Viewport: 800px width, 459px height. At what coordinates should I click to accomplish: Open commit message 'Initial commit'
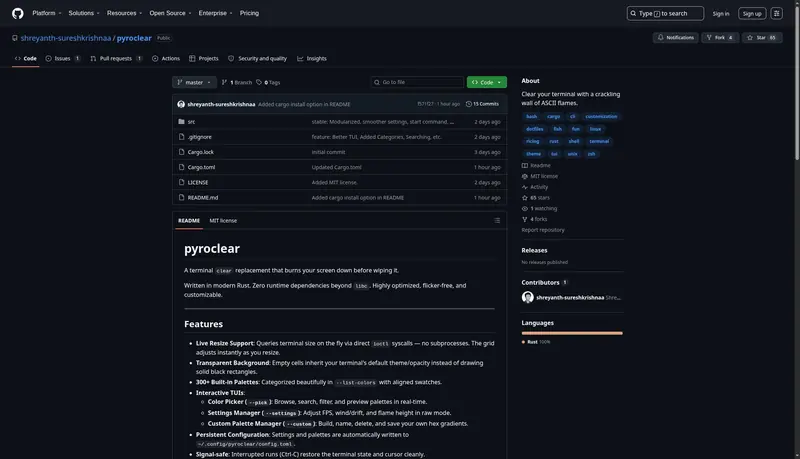[x=329, y=152]
